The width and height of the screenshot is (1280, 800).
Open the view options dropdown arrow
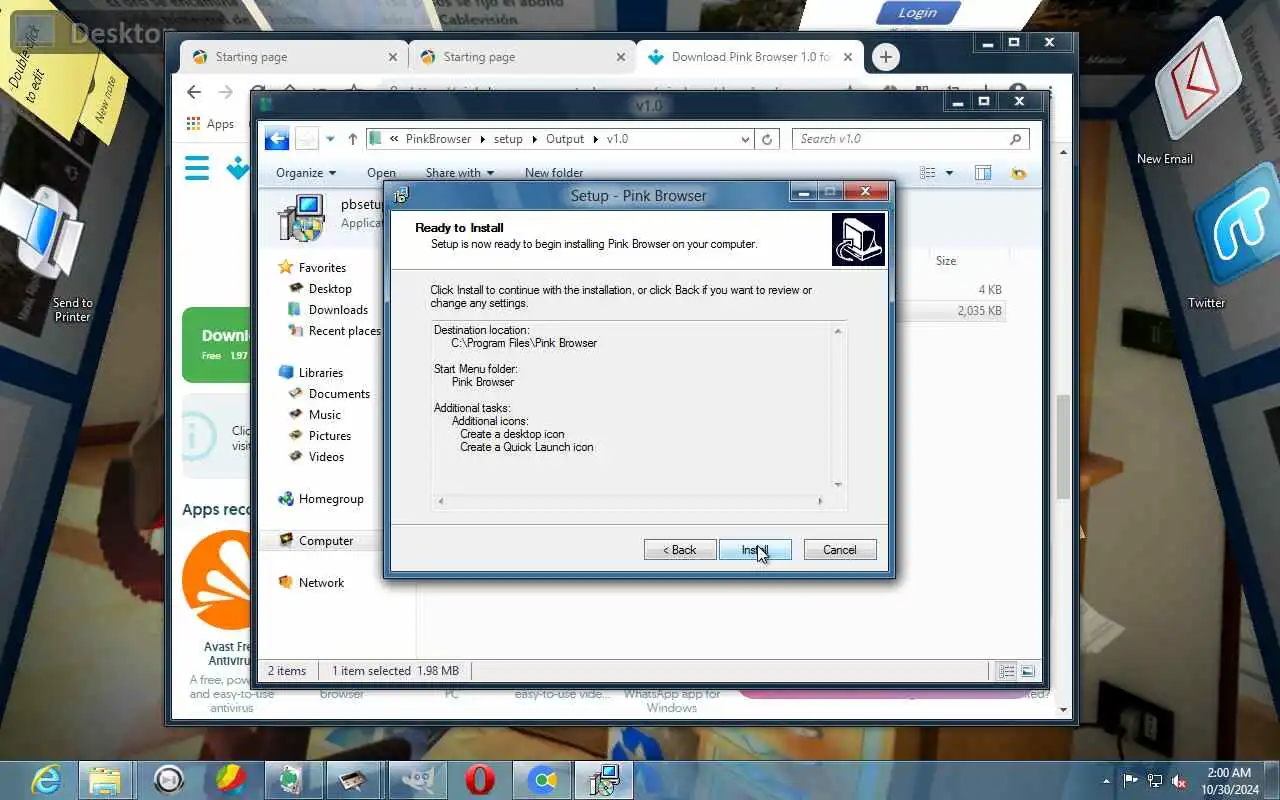pos(949,173)
